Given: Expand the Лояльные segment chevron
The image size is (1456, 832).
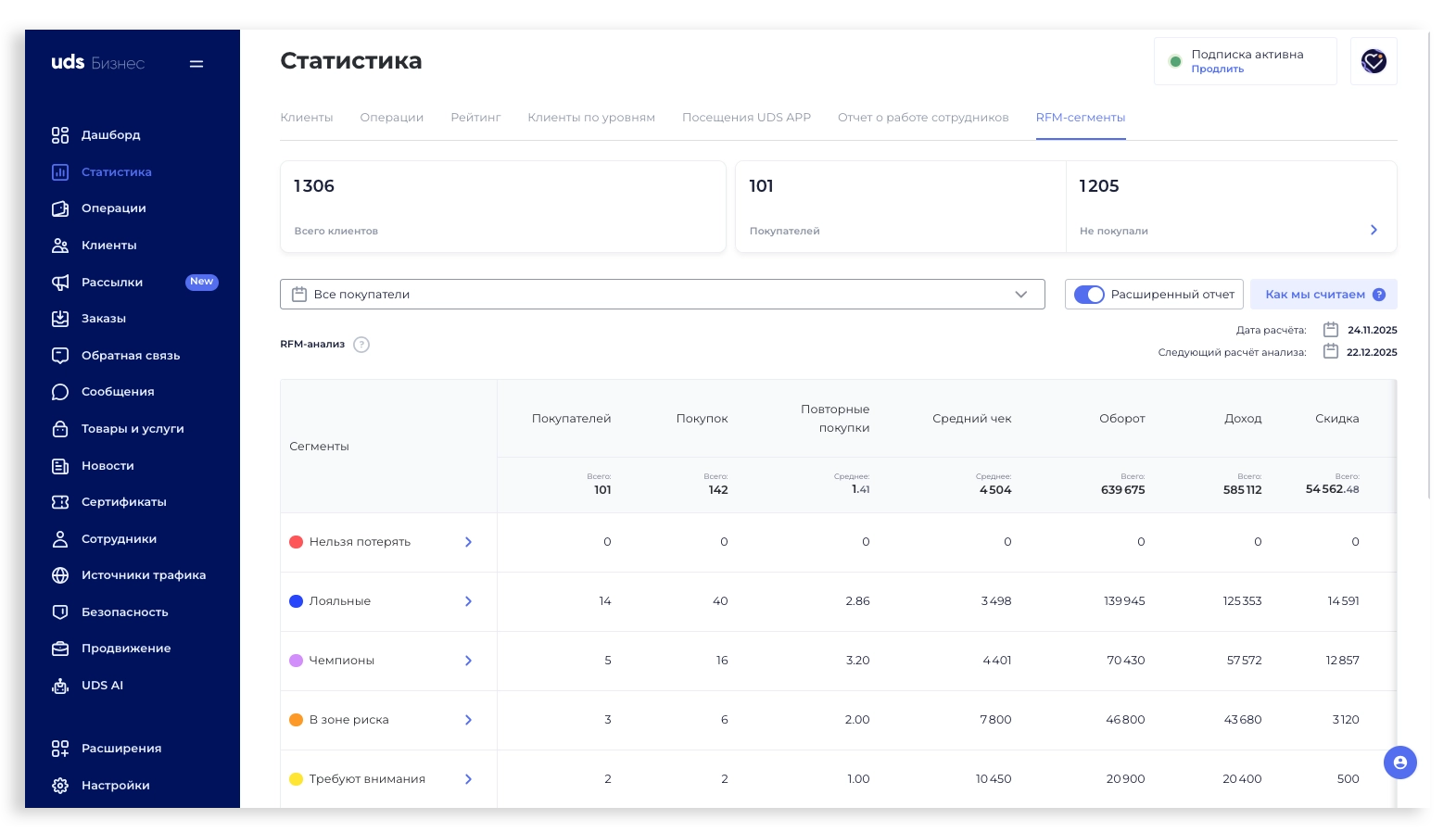Looking at the screenshot, I should (x=468, y=601).
